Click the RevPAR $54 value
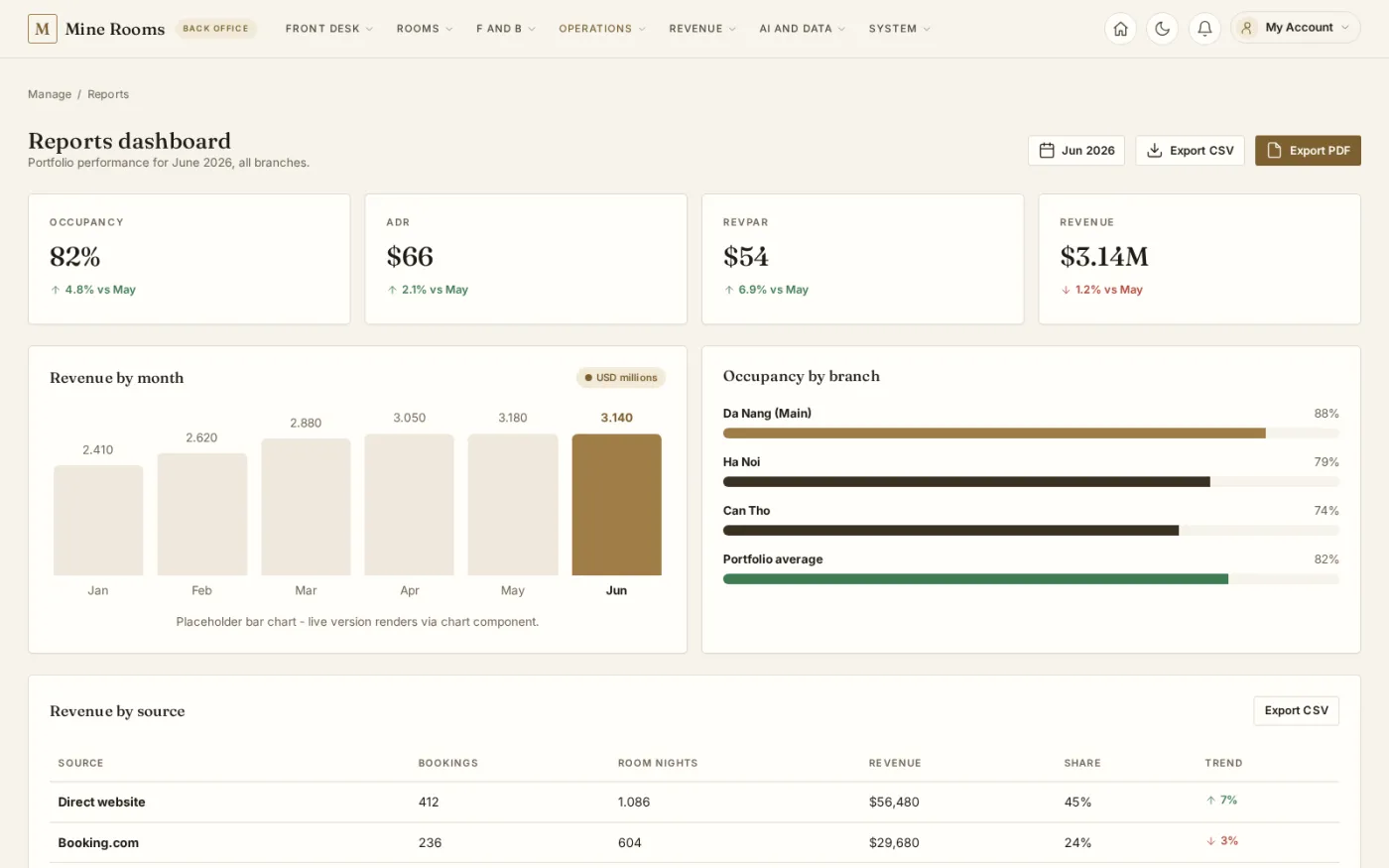The image size is (1389, 868). click(746, 257)
